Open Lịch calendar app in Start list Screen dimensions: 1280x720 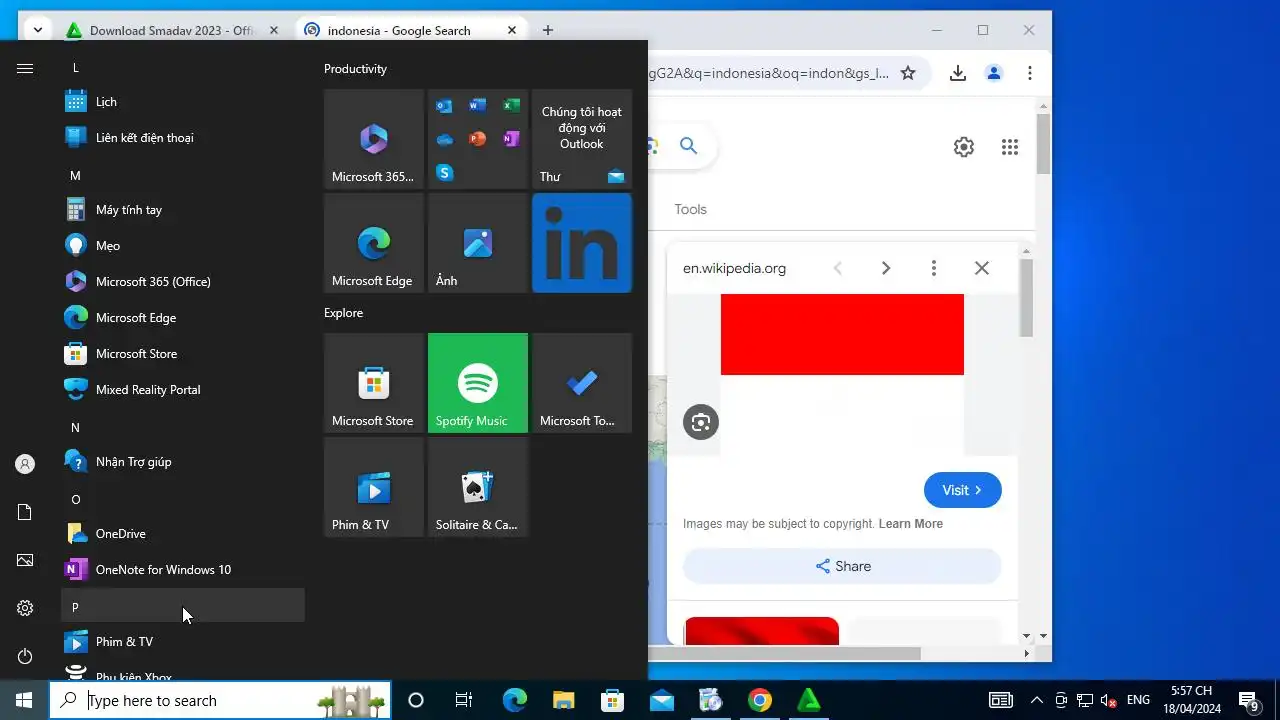coord(183,102)
